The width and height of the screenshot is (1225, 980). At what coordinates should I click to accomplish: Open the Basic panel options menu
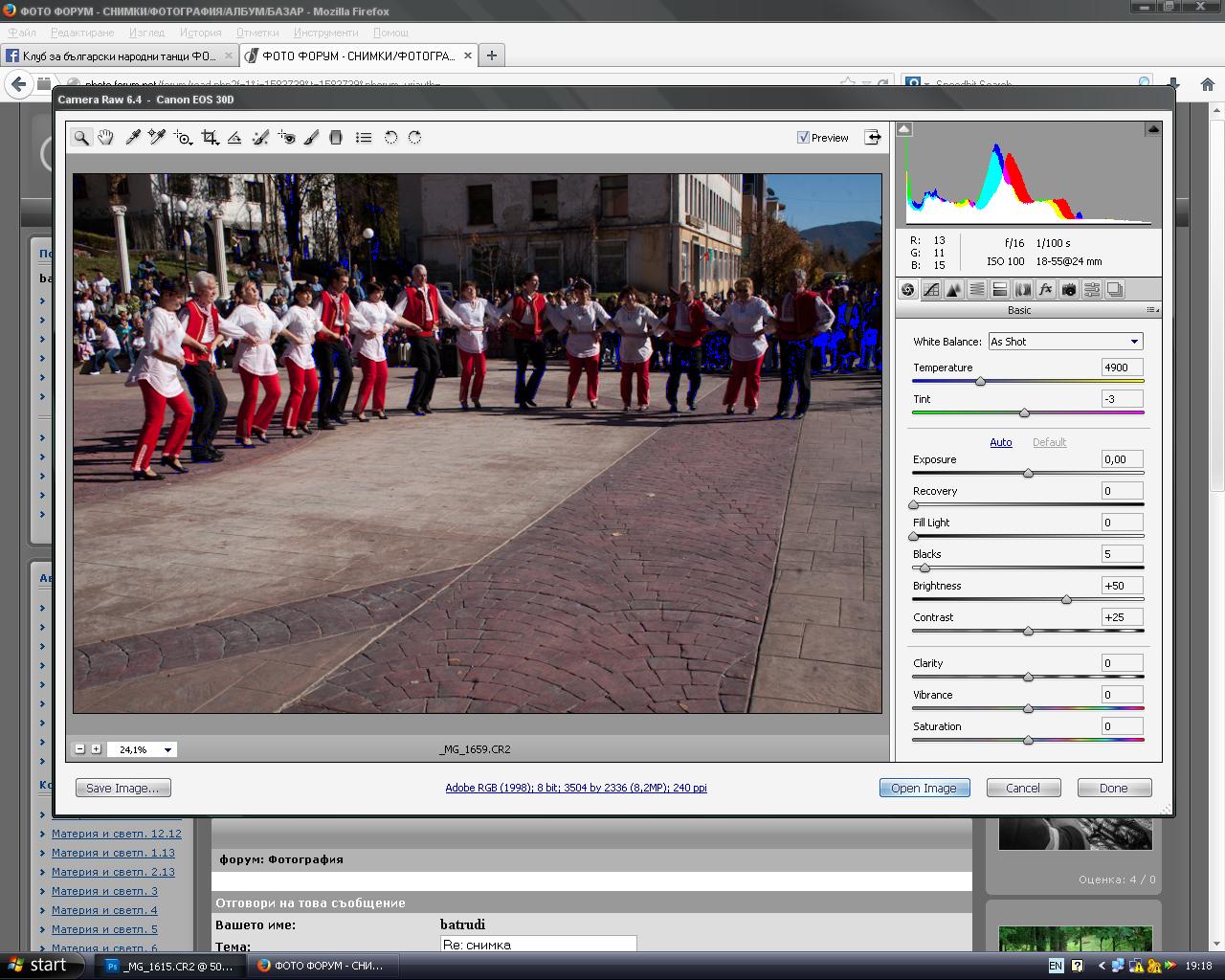1152,310
